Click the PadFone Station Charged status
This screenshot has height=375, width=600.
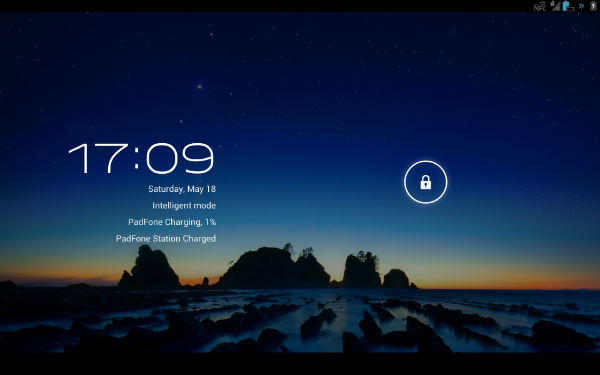tap(166, 238)
